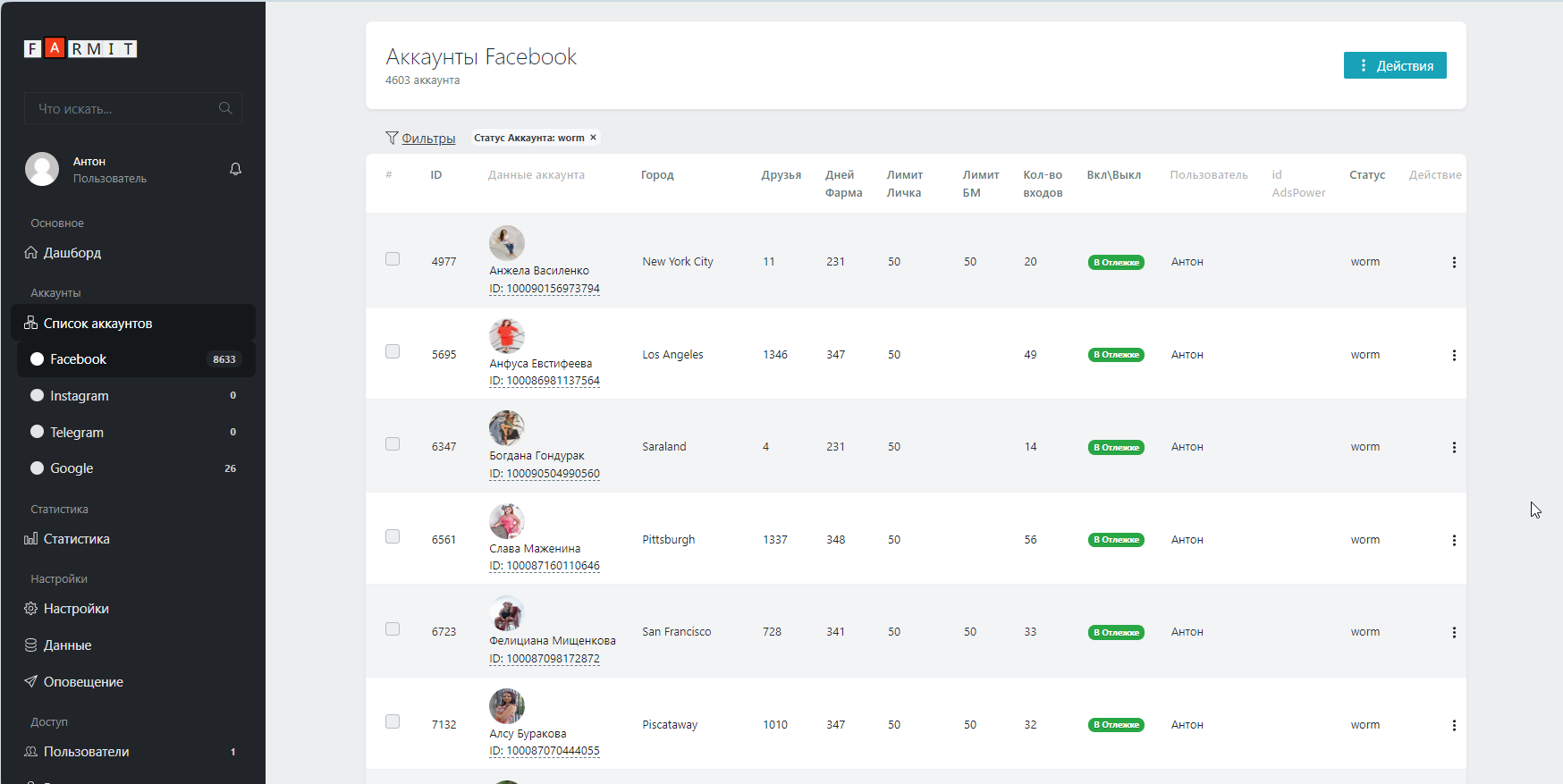Open Слава Маженина's avatar thumbnail
Viewport: 1563px width, 784px height.
[507, 521]
